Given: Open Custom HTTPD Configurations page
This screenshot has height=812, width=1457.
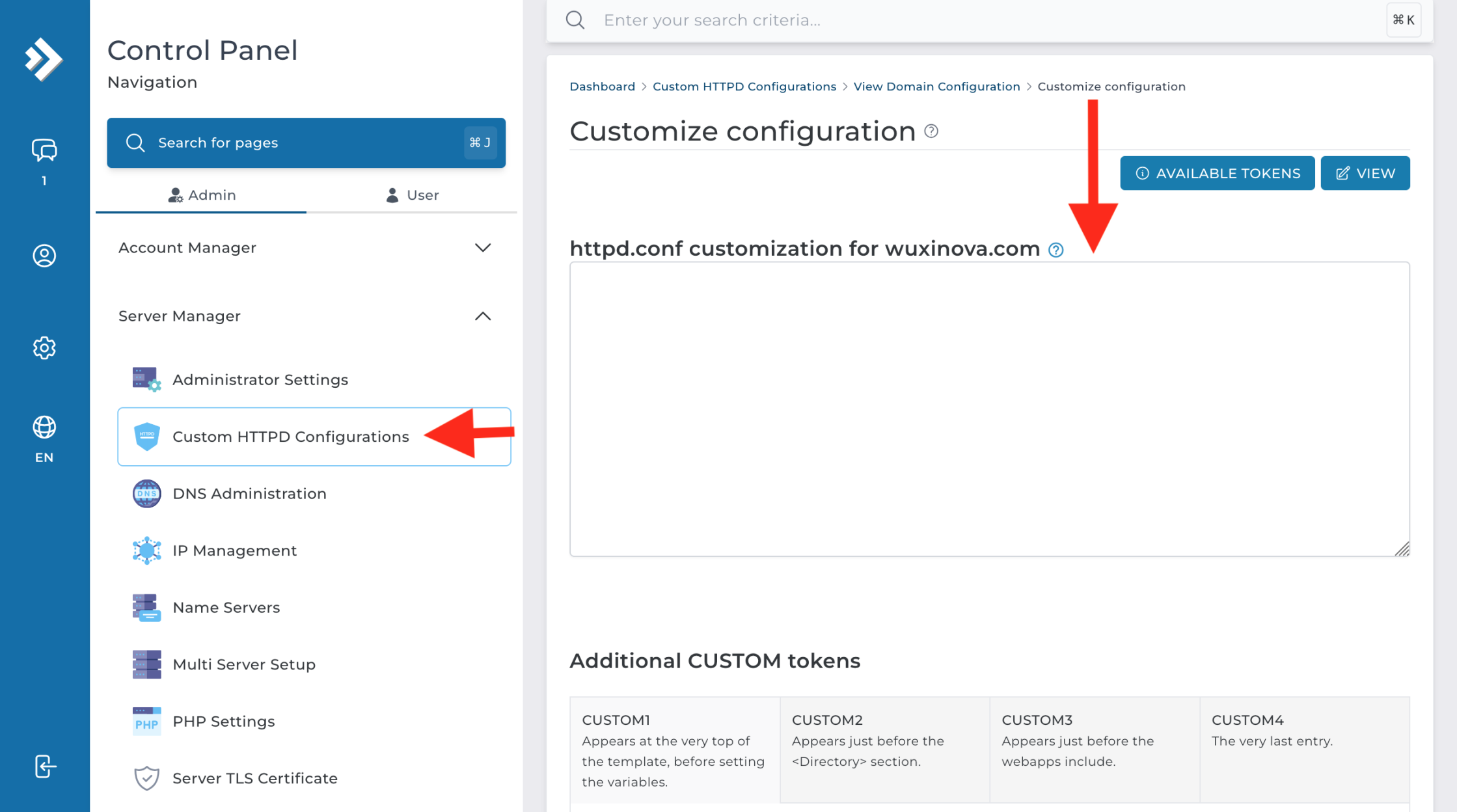Looking at the screenshot, I should [314, 437].
